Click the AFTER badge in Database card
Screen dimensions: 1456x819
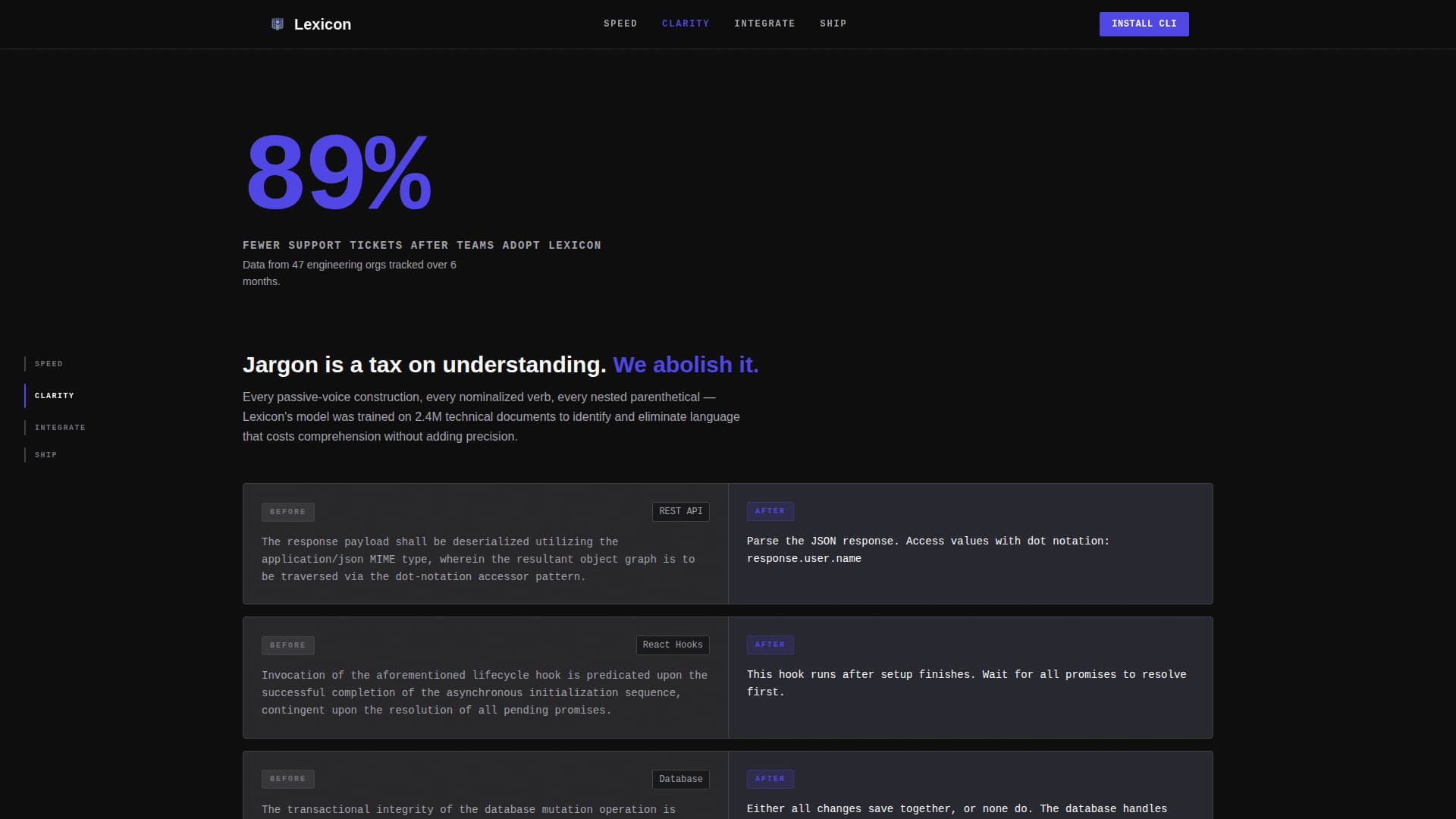[770, 779]
